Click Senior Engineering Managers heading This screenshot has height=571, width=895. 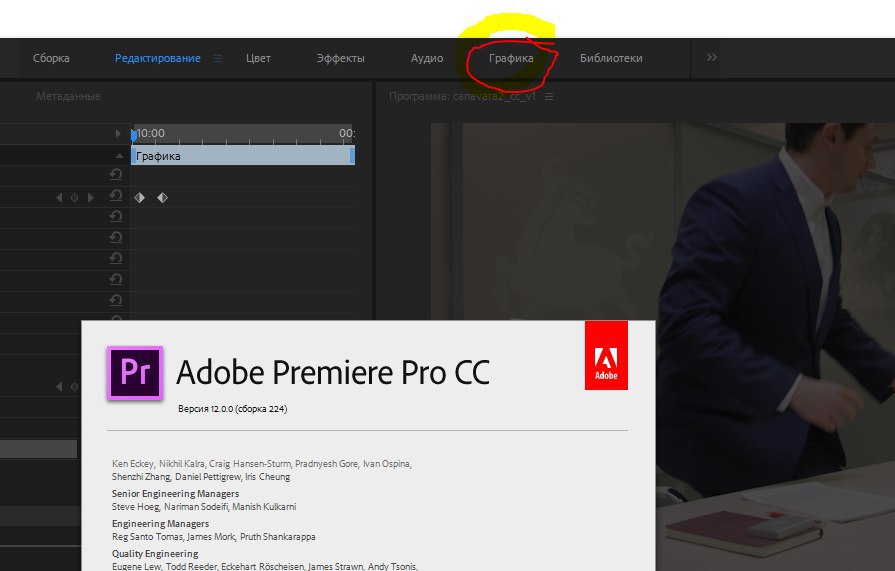pyautogui.click(x=175, y=493)
